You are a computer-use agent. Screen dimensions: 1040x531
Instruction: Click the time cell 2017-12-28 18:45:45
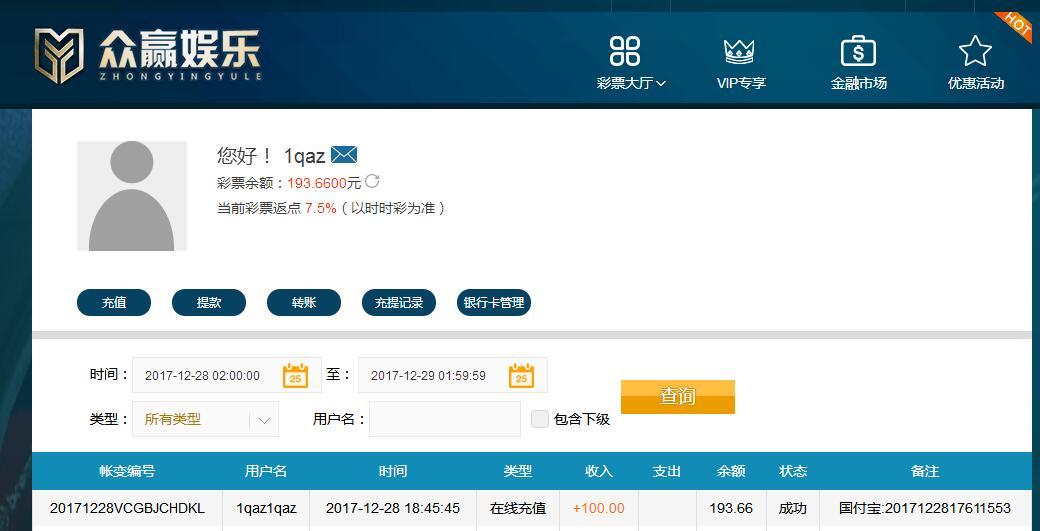393,508
